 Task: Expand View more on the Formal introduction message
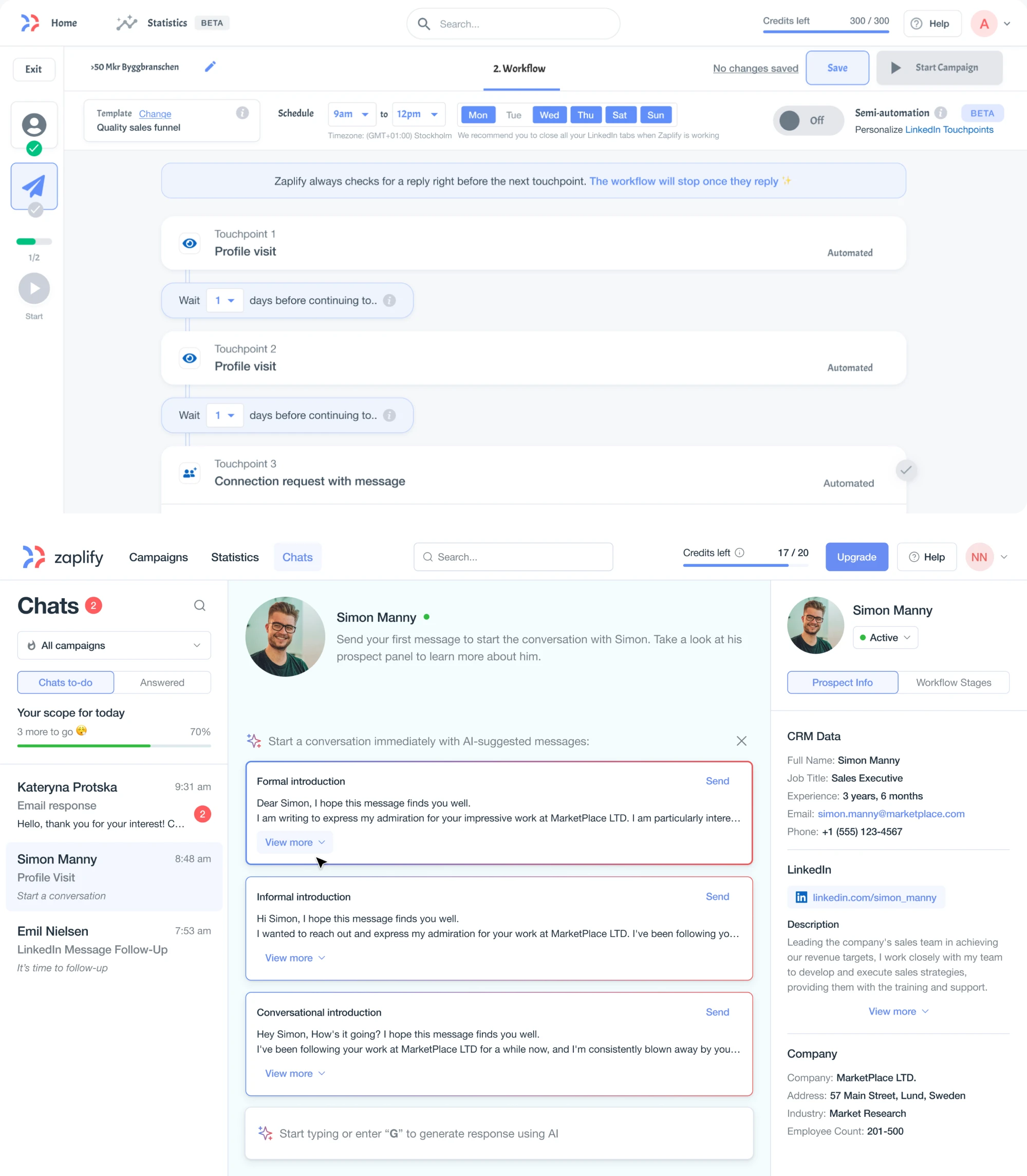[294, 842]
